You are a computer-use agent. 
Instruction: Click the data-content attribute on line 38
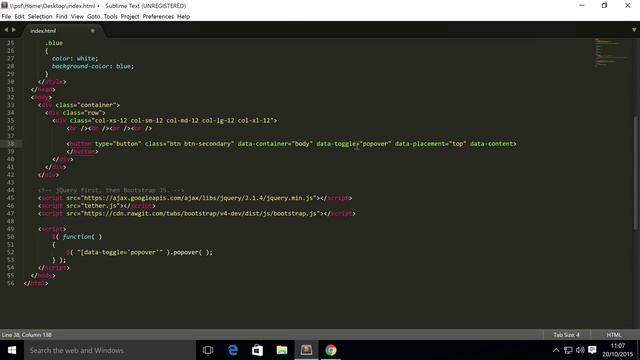coord(491,144)
